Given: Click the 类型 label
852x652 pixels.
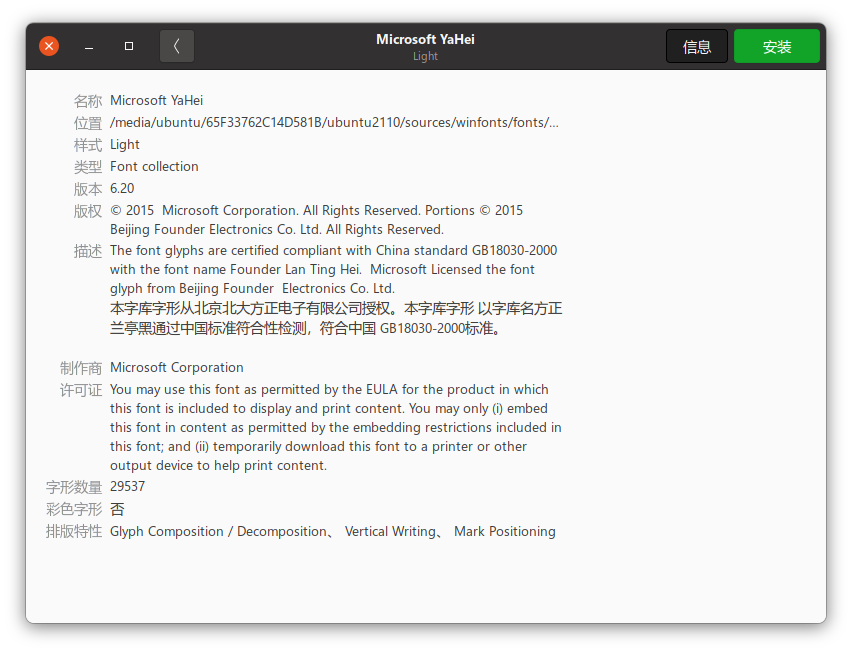Looking at the screenshot, I should [x=87, y=167].
